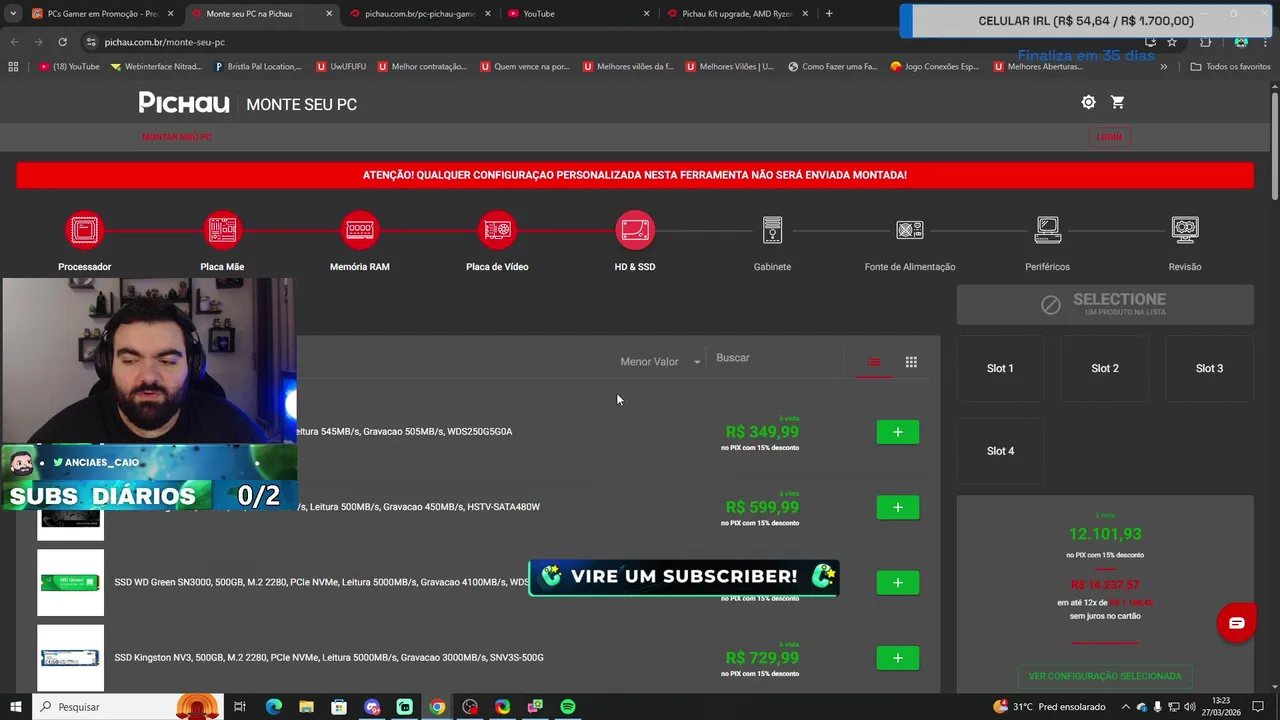Toggle the site theme sun icon
Screen dimensions: 1280x720
1088,102
